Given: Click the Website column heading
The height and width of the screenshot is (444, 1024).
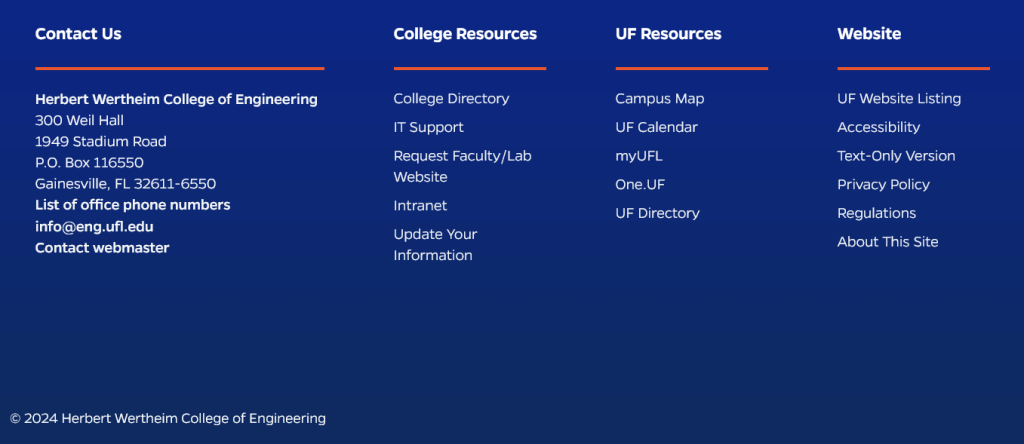Looking at the screenshot, I should click(869, 34).
